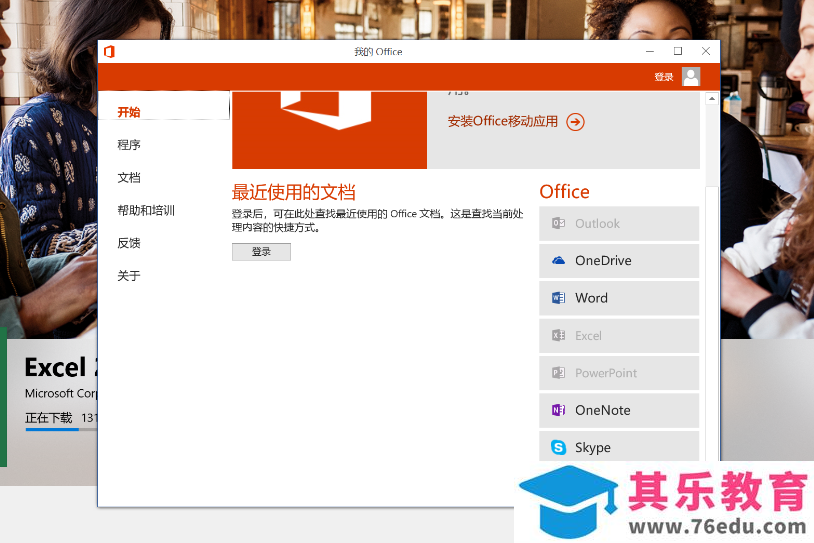Image resolution: width=814 pixels, height=543 pixels.
Task: Open the Skype tile
Action: 619,446
